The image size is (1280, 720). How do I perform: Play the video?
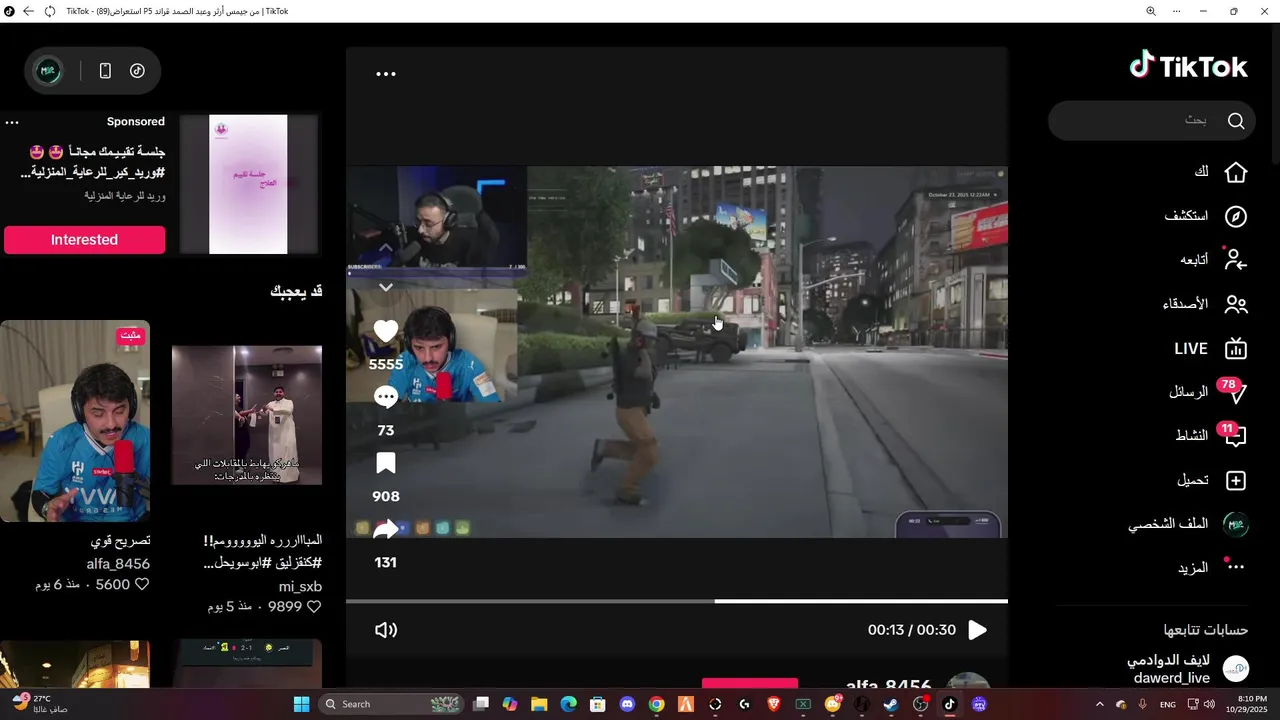click(x=977, y=630)
